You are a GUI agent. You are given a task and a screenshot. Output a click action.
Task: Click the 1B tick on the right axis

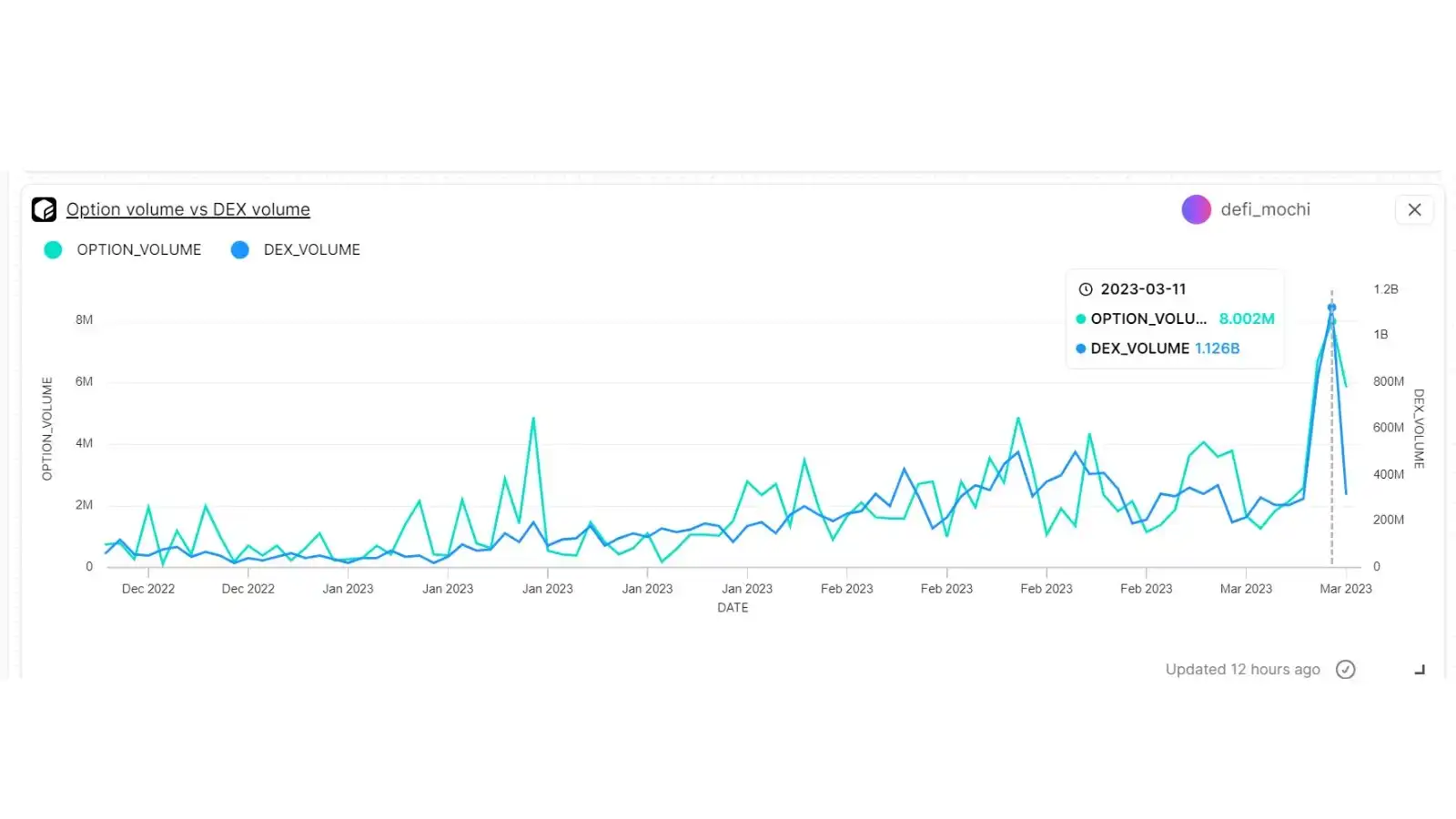(x=1380, y=335)
